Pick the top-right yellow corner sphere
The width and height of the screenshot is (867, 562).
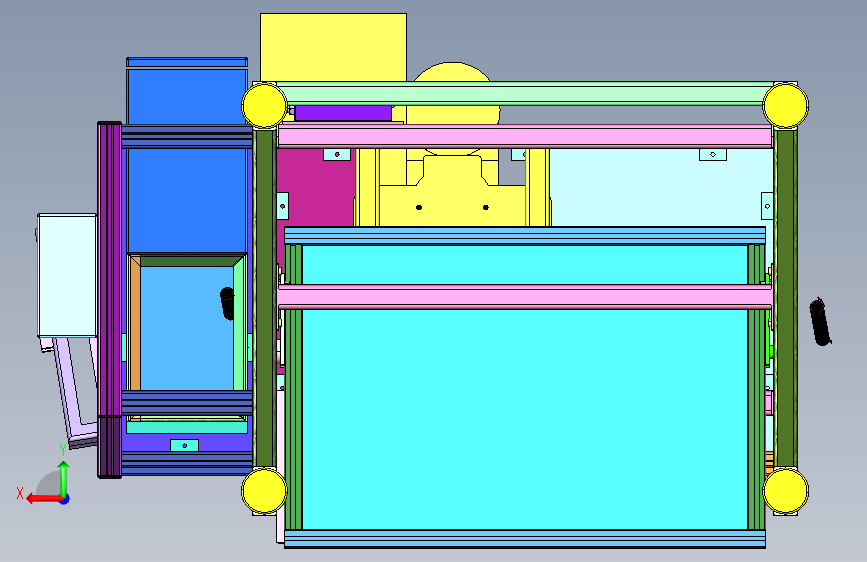pos(786,105)
